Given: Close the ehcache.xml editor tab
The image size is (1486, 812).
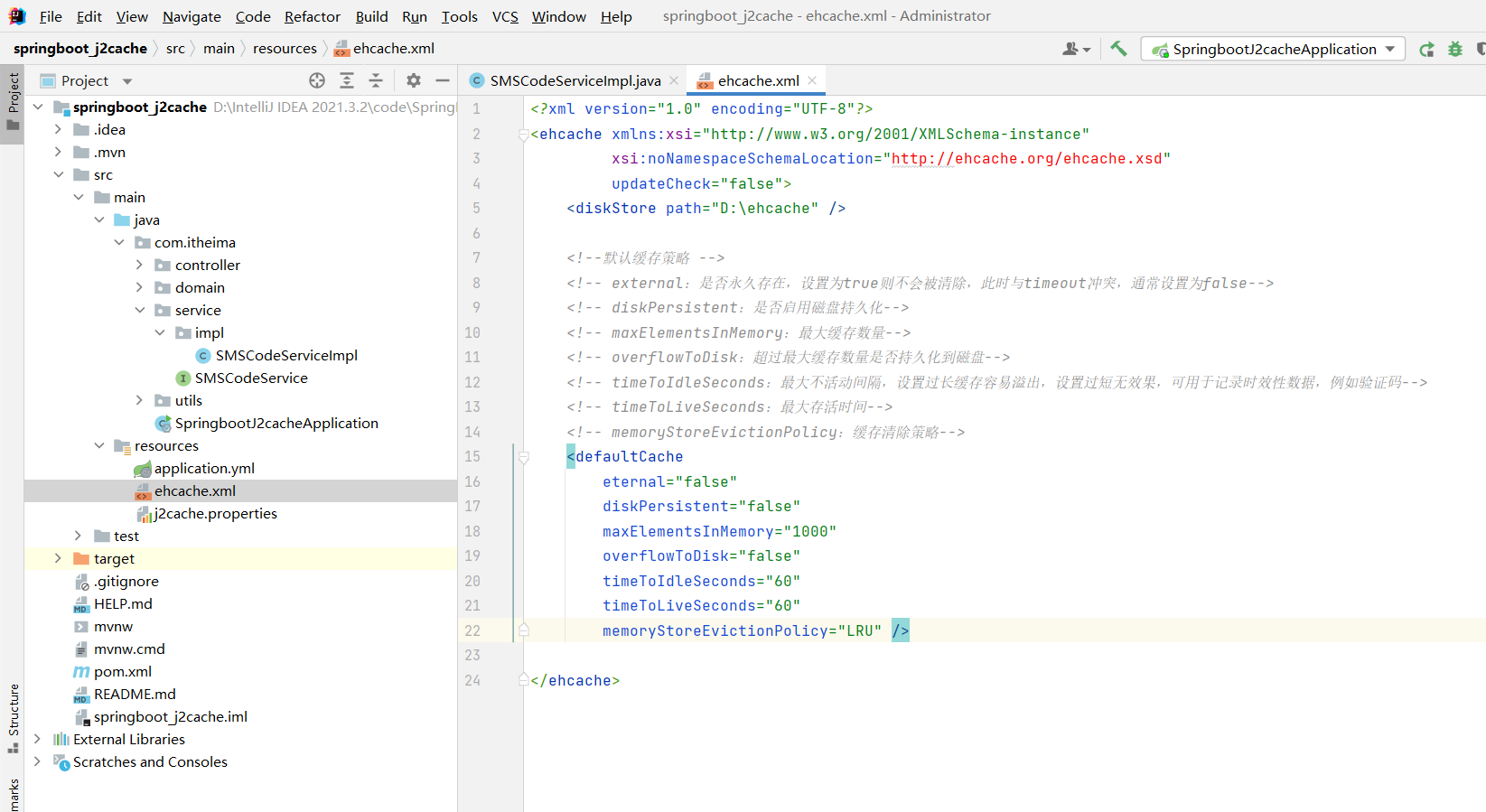Looking at the screenshot, I should point(812,80).
